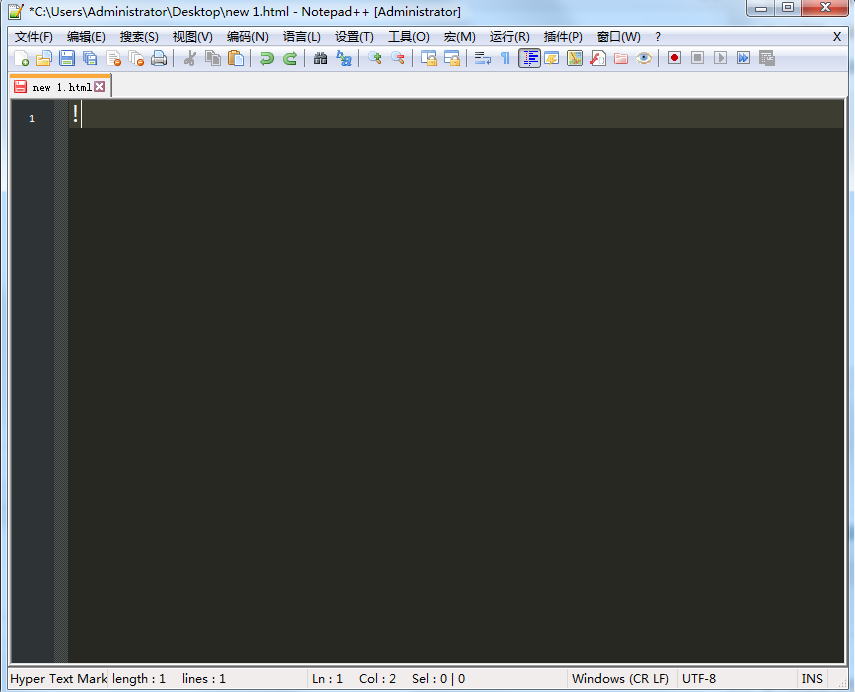The width and height of the screenshot is (855, 692).
Task: Open the 视图(V) menu
Action: click(192, 37)
